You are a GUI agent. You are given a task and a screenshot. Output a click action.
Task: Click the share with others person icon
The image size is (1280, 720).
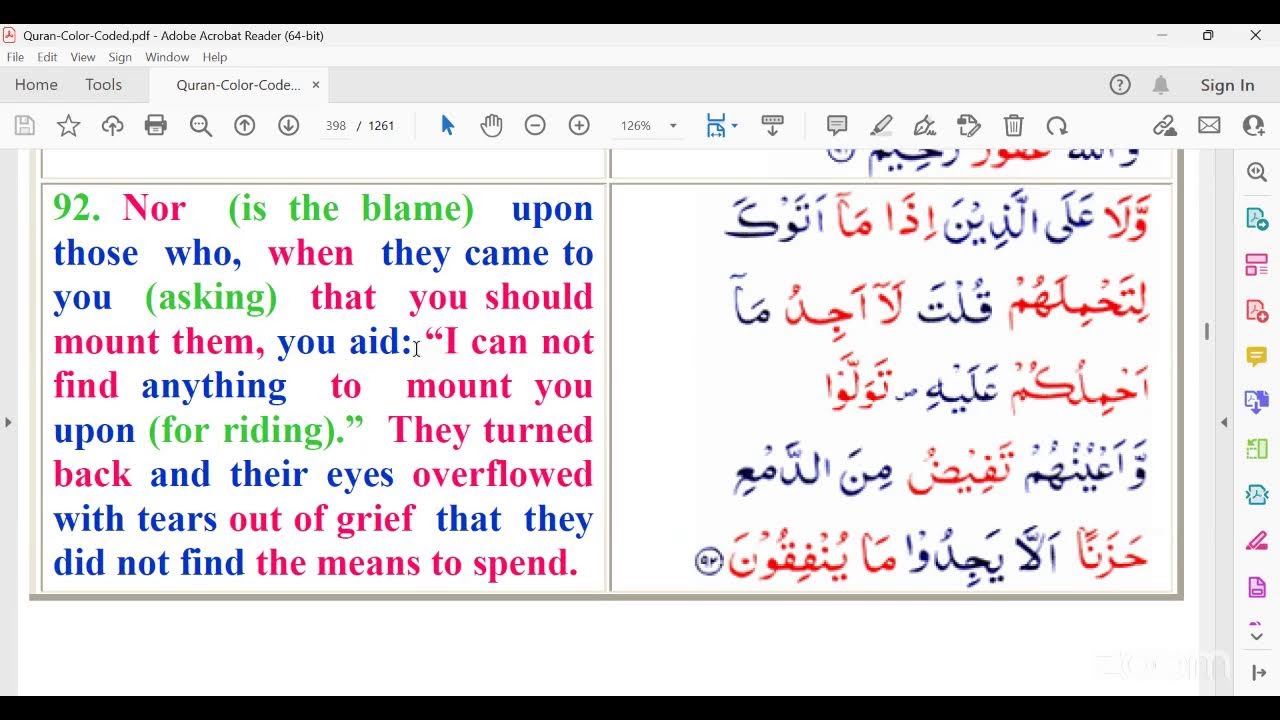[1253, 126]
